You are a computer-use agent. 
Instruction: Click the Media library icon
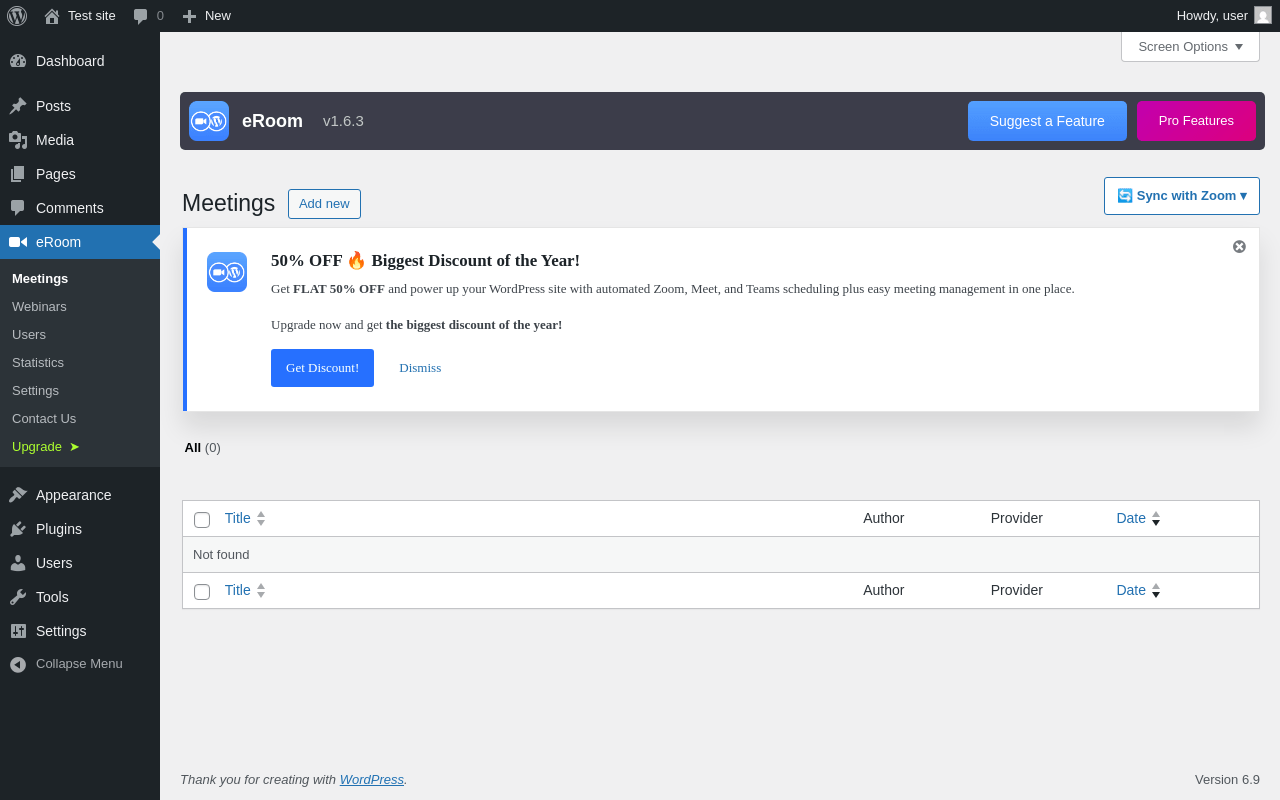point(18,140)
